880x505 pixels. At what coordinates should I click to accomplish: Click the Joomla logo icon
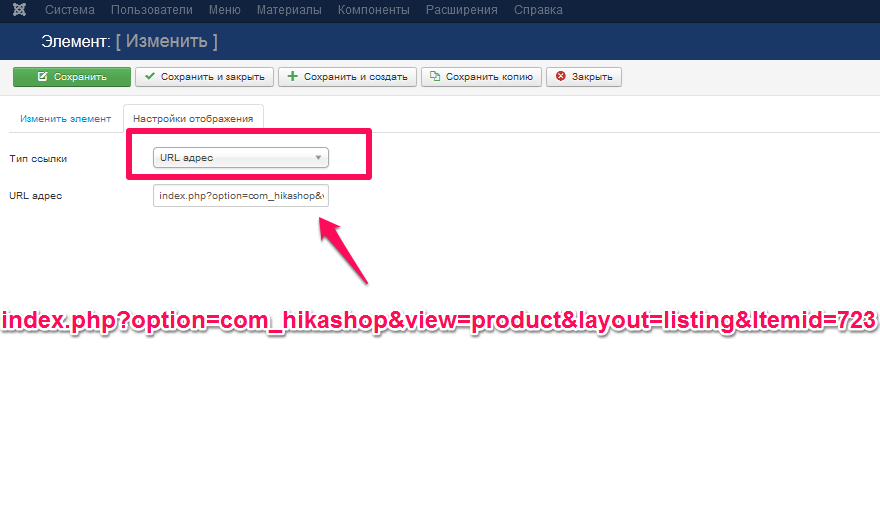click(x=20, y=10)
